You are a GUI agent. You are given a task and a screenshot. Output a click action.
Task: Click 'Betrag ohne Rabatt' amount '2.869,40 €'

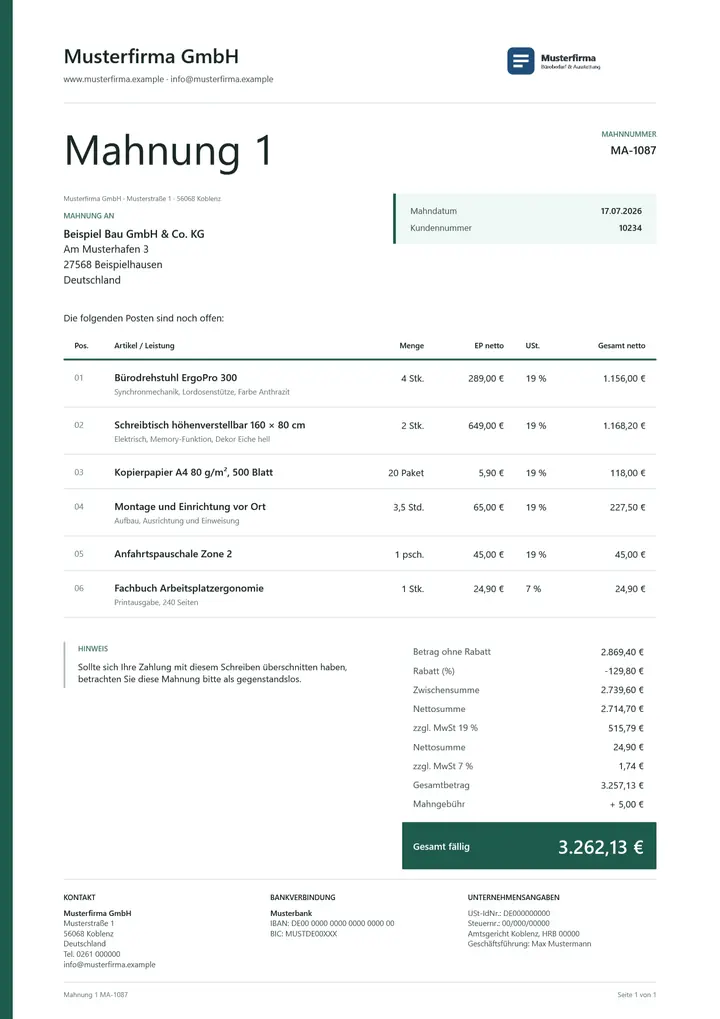click(622, 652)
